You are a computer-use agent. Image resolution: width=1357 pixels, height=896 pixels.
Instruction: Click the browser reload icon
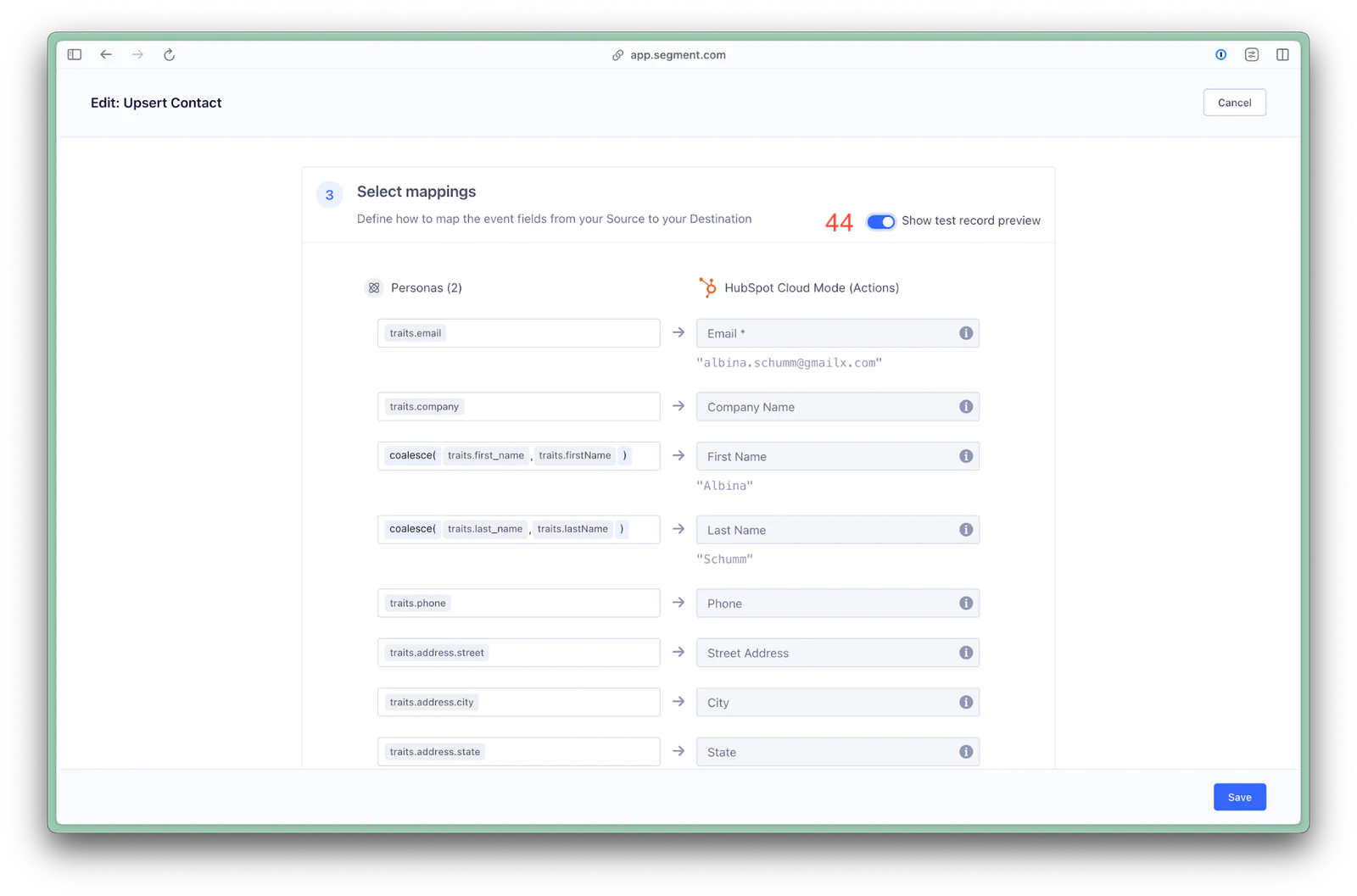click(169, 55)
